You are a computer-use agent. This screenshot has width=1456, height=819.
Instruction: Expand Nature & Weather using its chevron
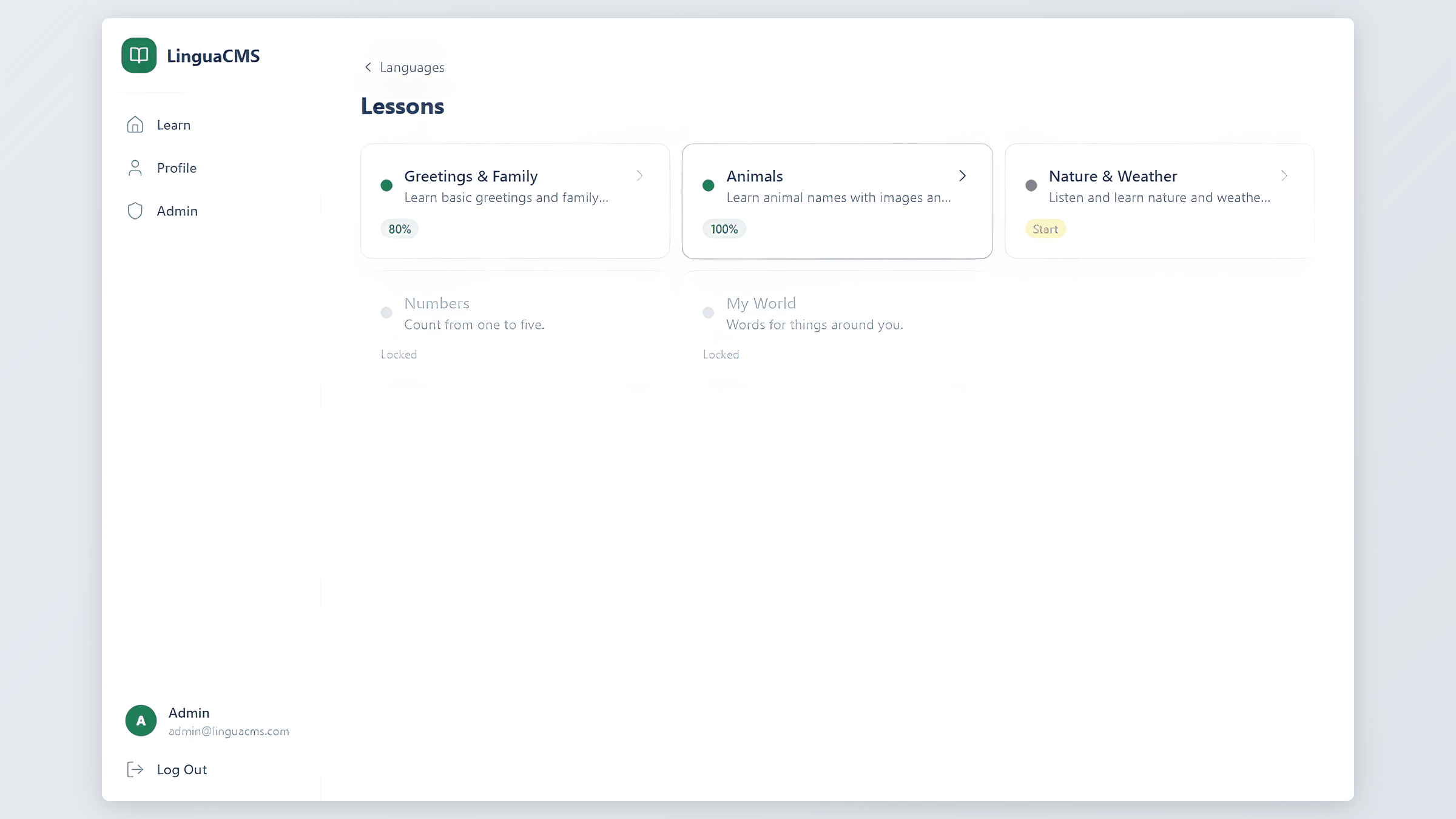click(1284, 176)
